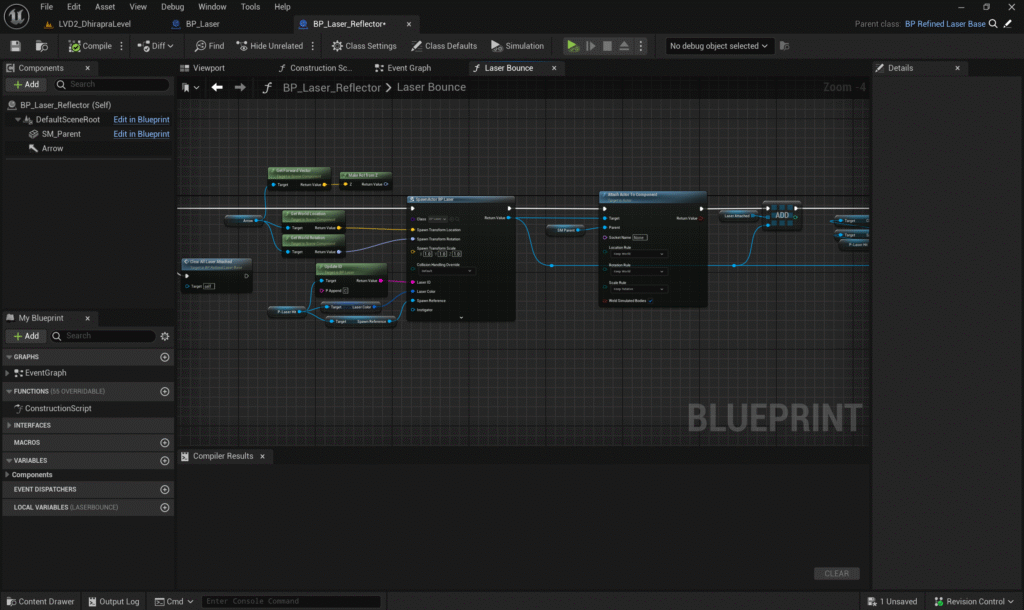
Task: Start Simulation mode
Action: [x=517, y=46]
